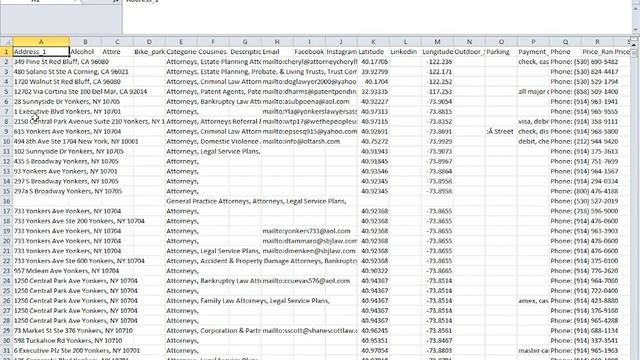Viewport: 640px width, 360px height.
Task: Select row 31 header
Action: [6, 351]
